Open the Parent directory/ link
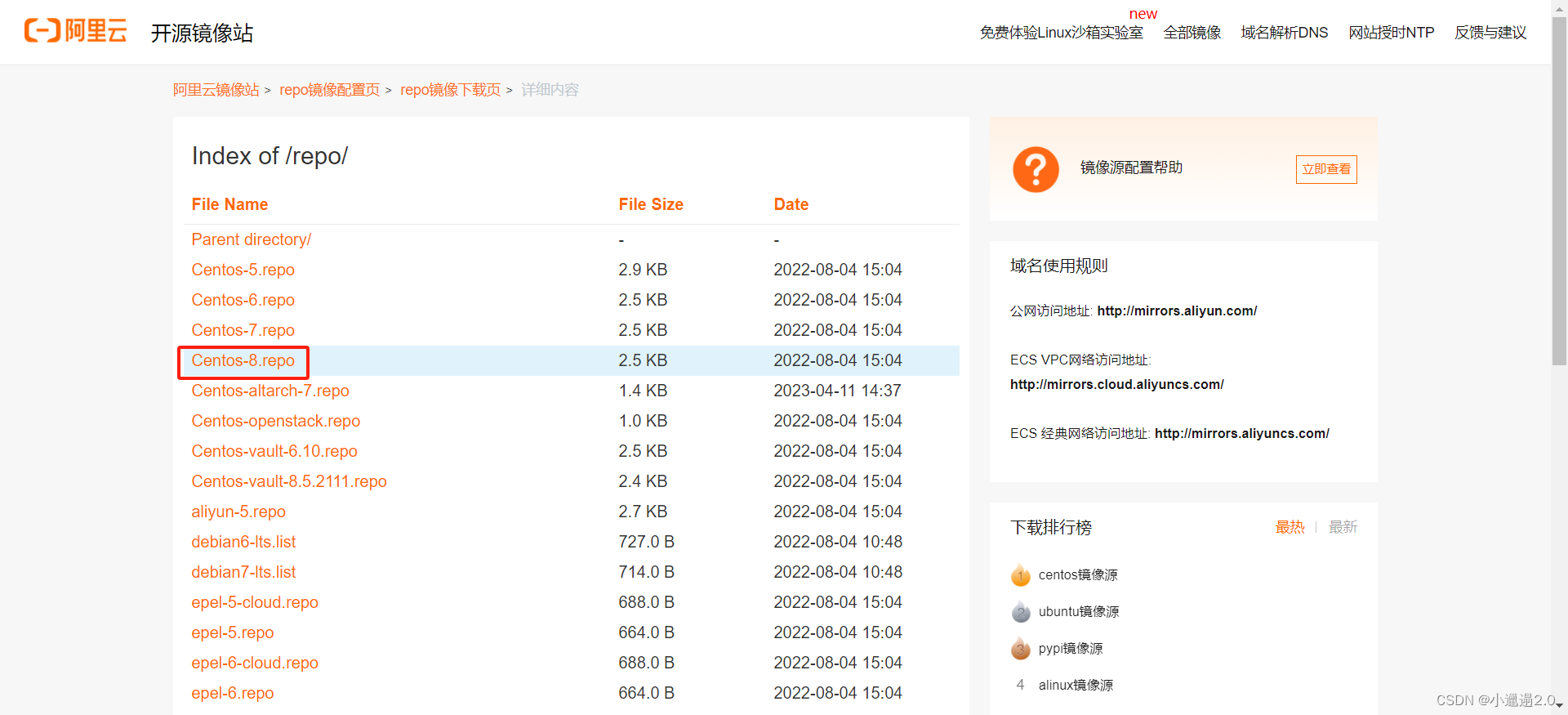 (252, 239)
